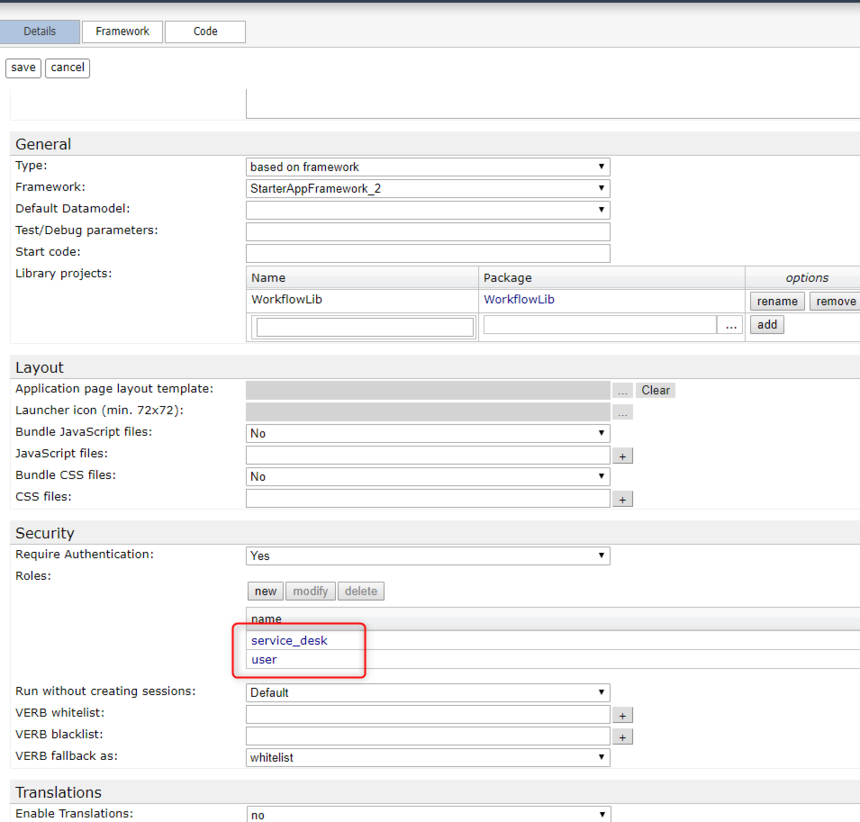Open the Type dropdown
Image resolution: width=860 pixels, height=822 pixels.
tap(427, 167)
